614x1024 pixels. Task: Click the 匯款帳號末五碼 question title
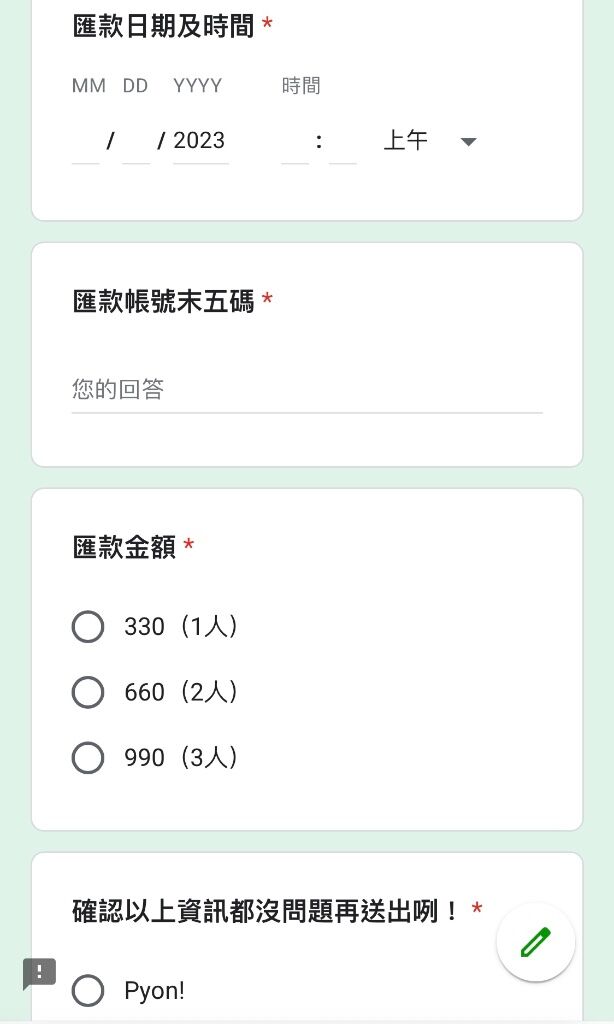coord(163,302)
